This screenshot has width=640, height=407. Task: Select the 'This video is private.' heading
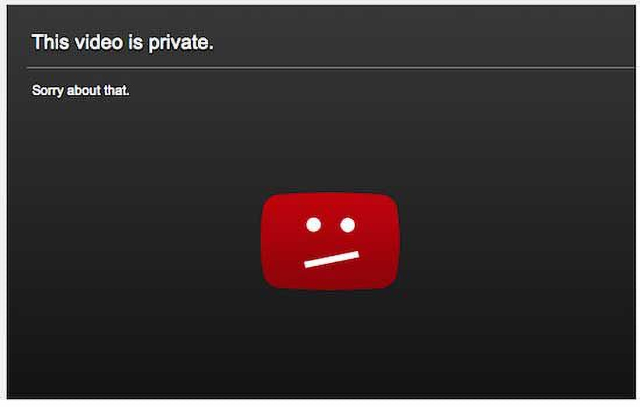tap(122, 42)
